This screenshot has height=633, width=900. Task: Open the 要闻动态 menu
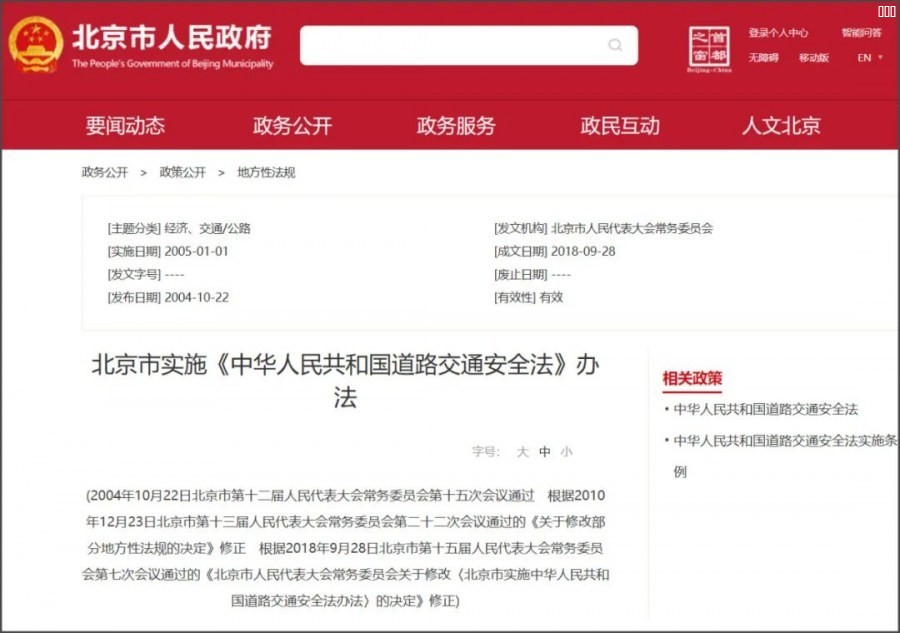coord(125,126)
